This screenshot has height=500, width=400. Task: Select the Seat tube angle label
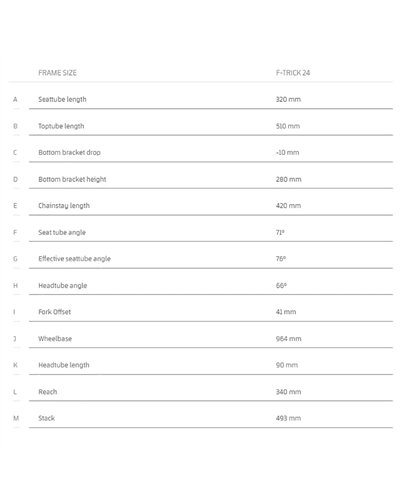pos(62,232)
